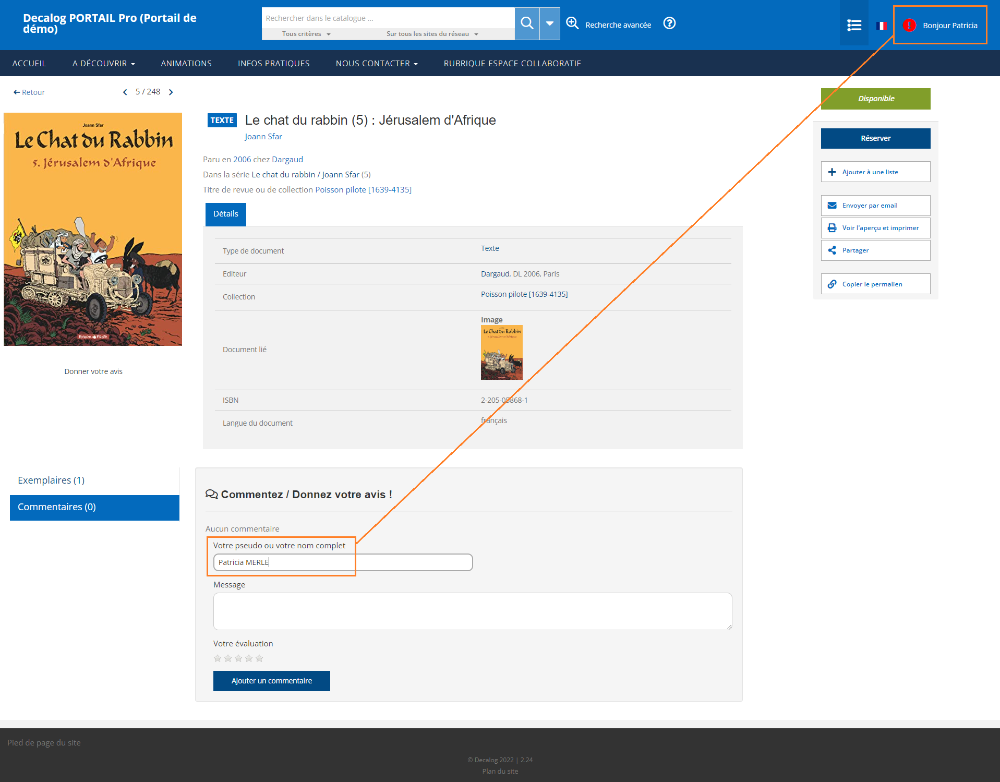Submit with Ajouter un commentaire button
The height and width of the screenshot is (782, 1000).
[271, 681]
